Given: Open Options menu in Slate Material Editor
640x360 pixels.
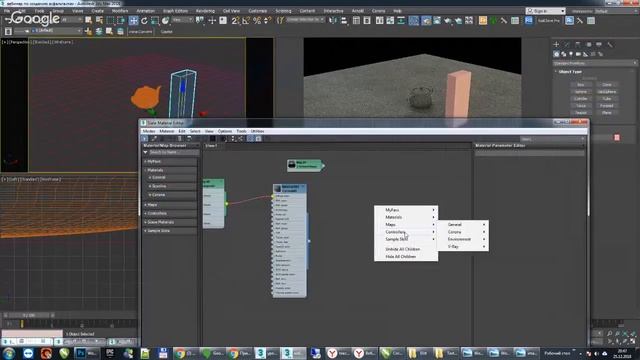Looking at the screenshot, I should (224, 131).
